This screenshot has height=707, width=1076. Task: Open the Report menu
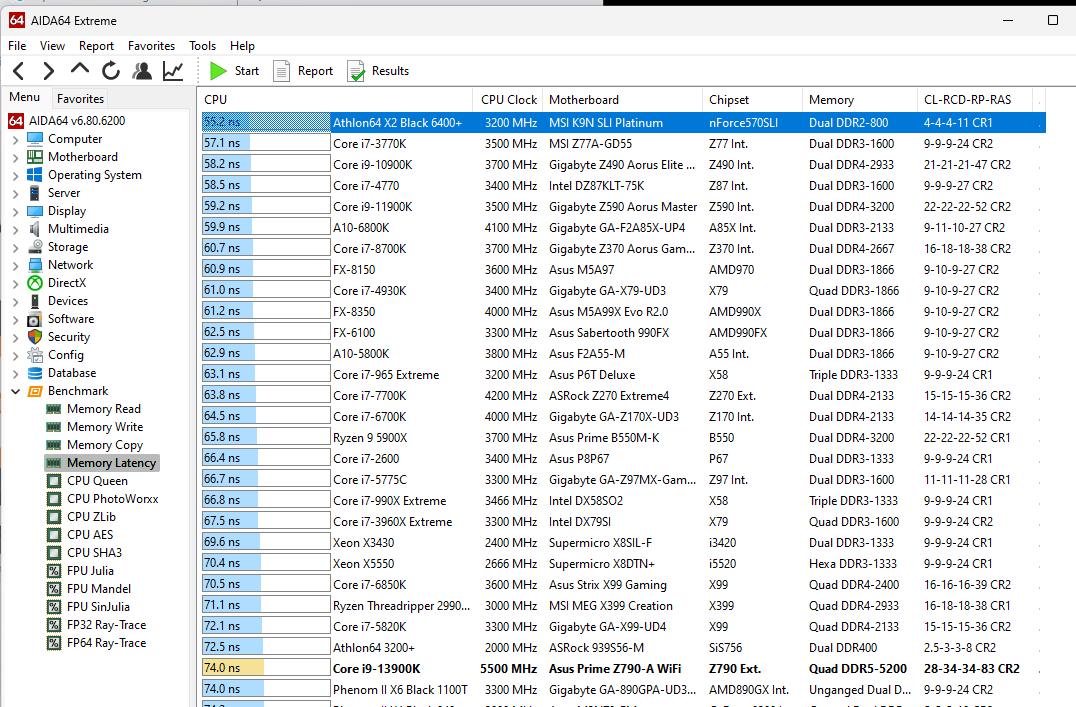pos(96,46)
